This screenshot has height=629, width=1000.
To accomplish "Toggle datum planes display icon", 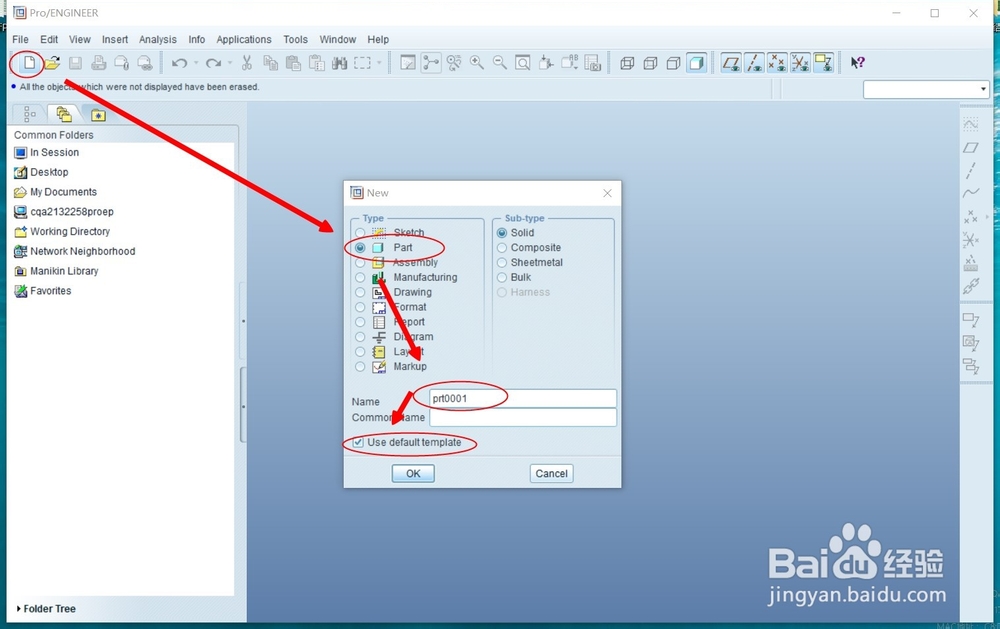I will (x=731, y=63).
